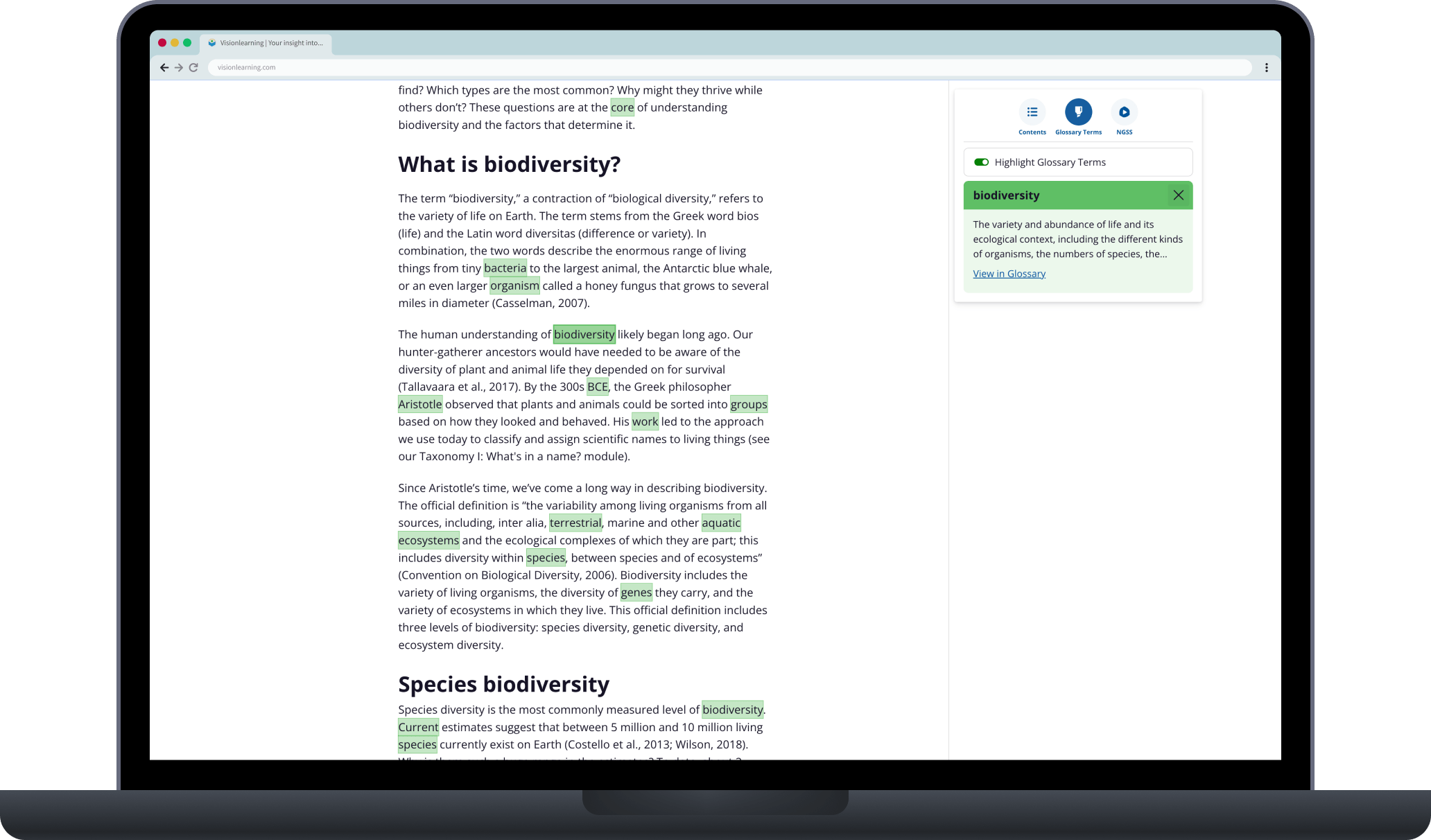Expand the biodiversity glossary definition

(1009, 273)
